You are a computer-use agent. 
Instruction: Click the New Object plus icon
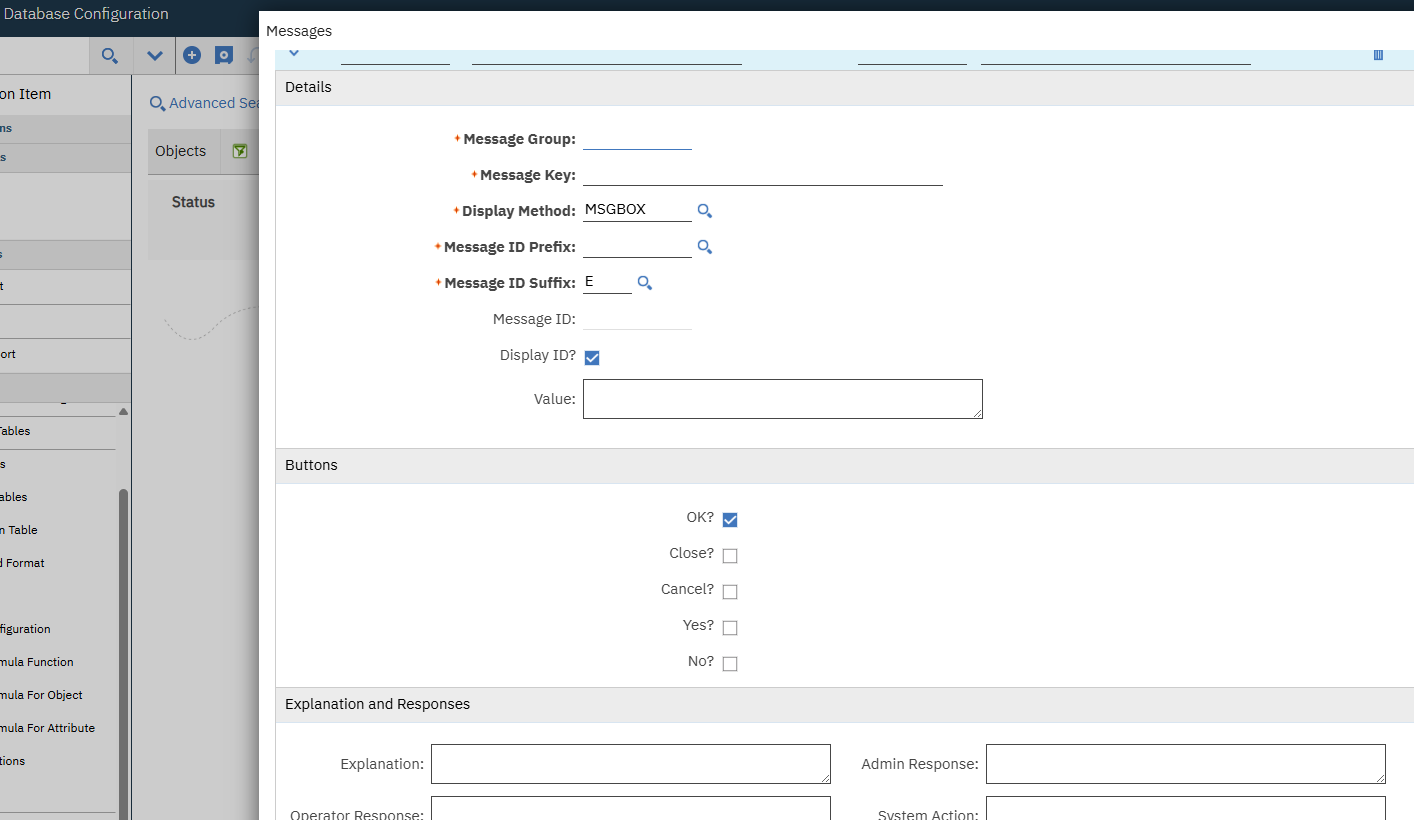click(x=193, y=56)
